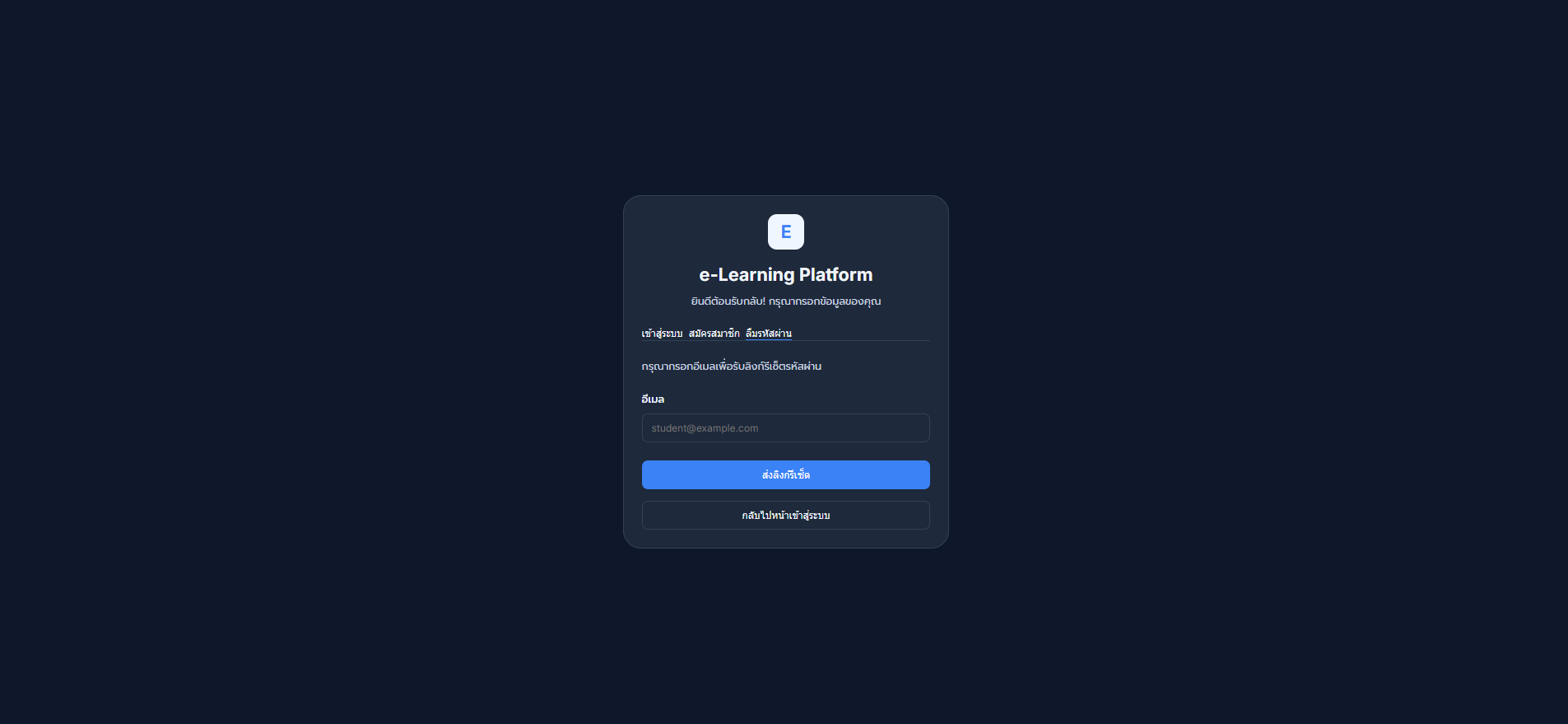The height and width of the screenshot is (724, 1568).
Task: Click the อีเมล field label
Action: pyautogui.click(x=653, y=399)
